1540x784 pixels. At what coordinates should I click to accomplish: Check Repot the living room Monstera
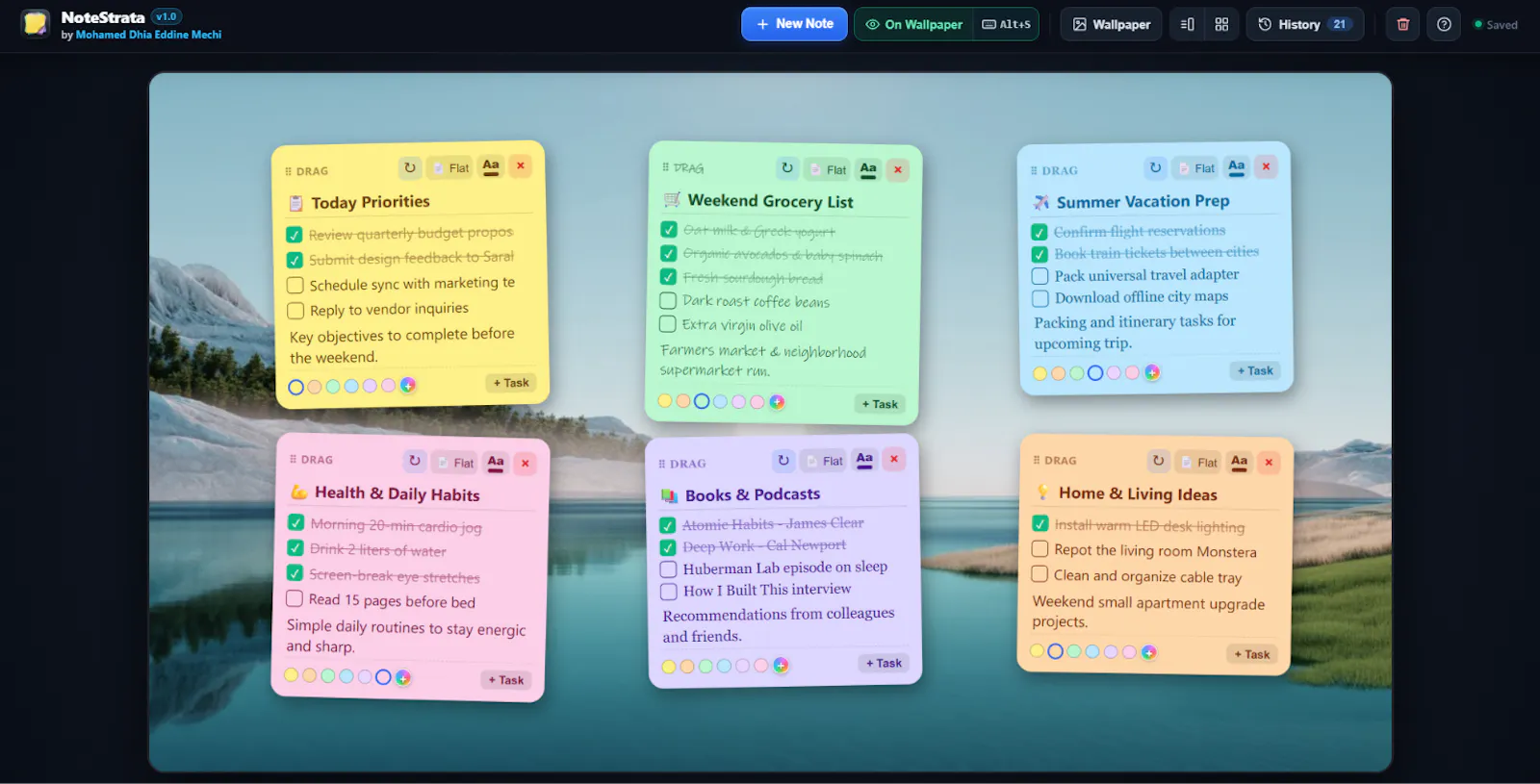1039,548
